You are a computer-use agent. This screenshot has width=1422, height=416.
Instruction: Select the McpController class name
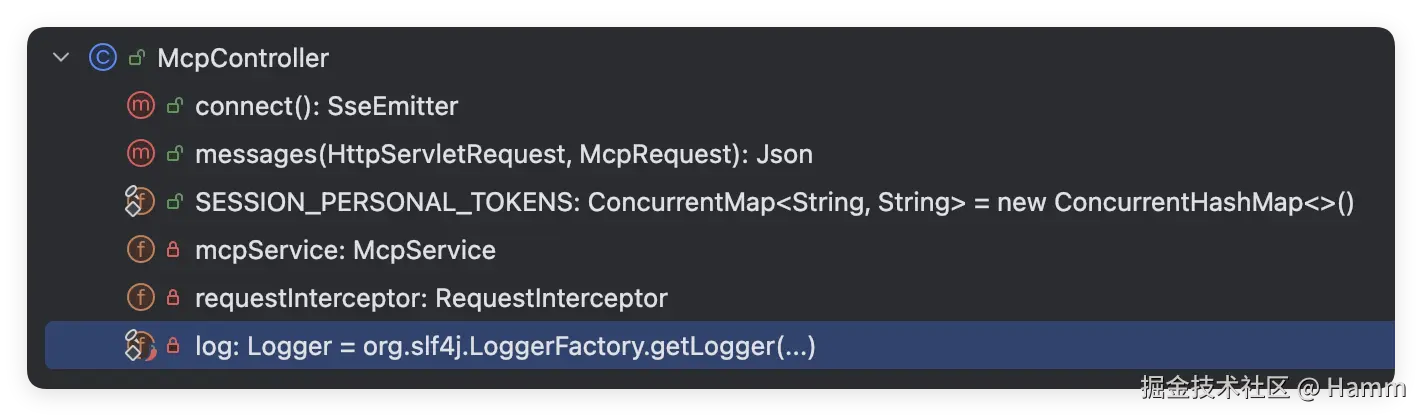243,58
